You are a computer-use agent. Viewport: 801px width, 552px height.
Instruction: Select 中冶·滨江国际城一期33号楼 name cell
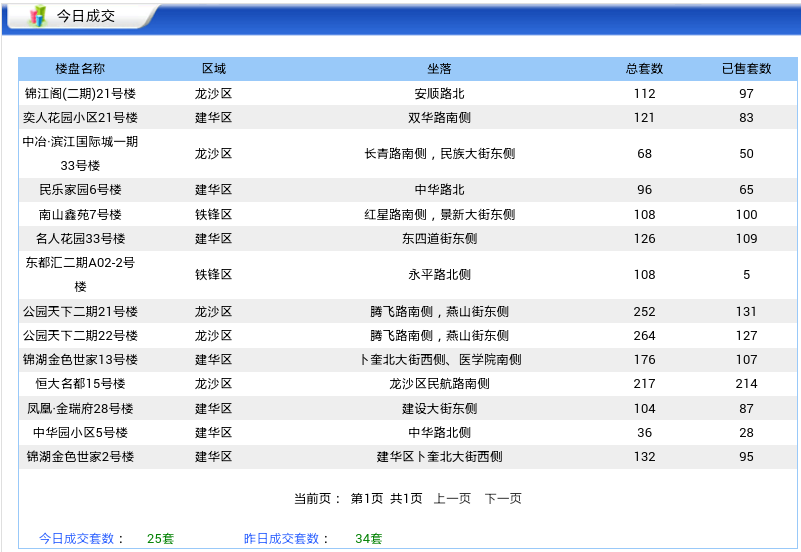[80, 153]
